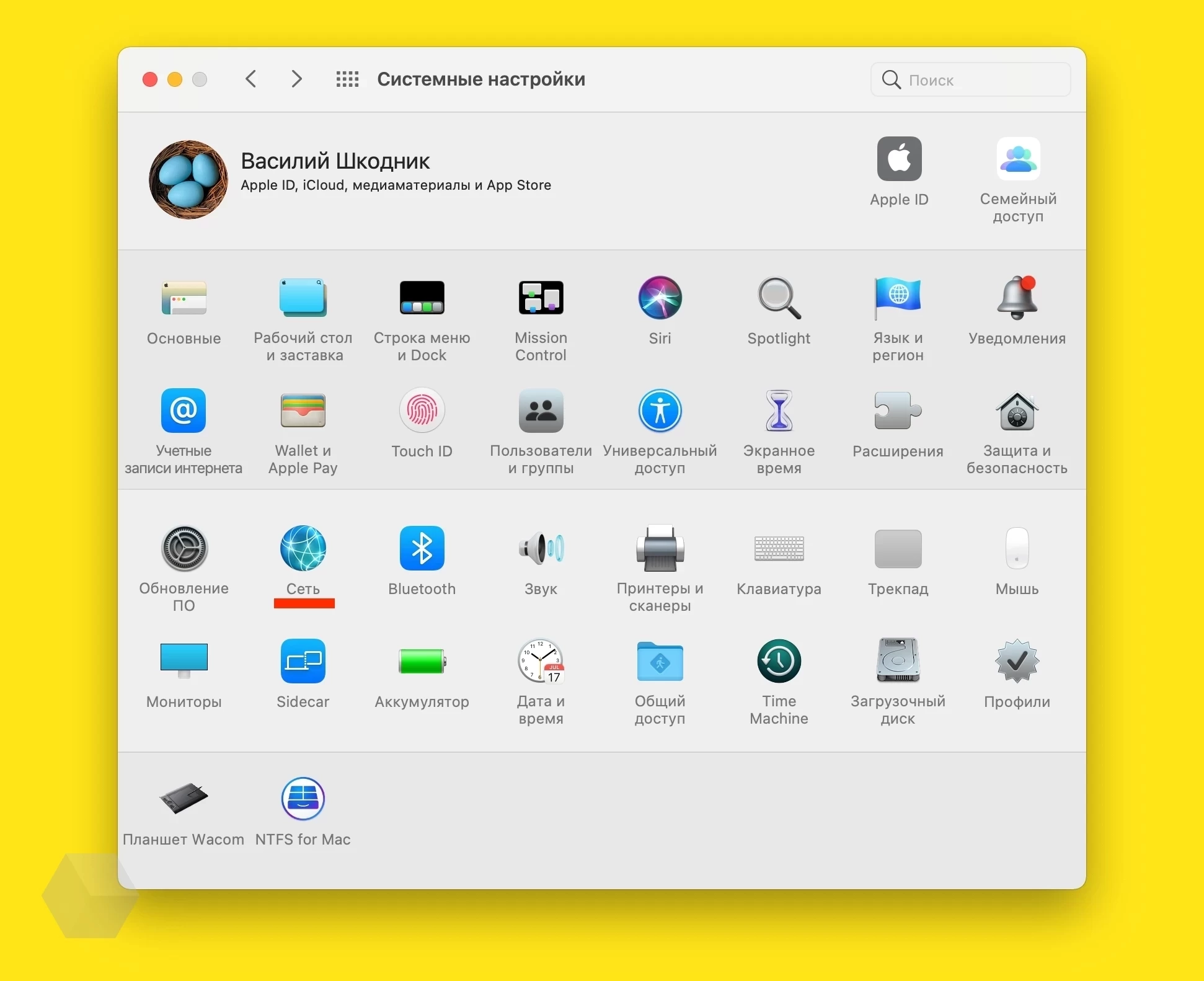Open Трекпад preferences
The width and height of the screenshot is (1204, 981).
point(898,548)
